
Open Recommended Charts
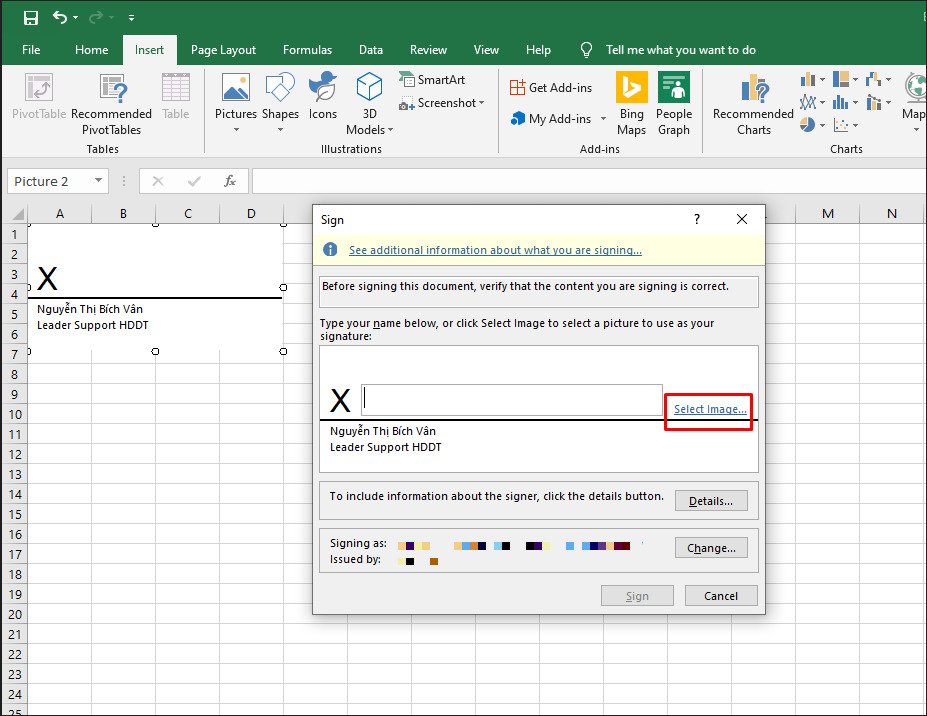pos(753,105)
